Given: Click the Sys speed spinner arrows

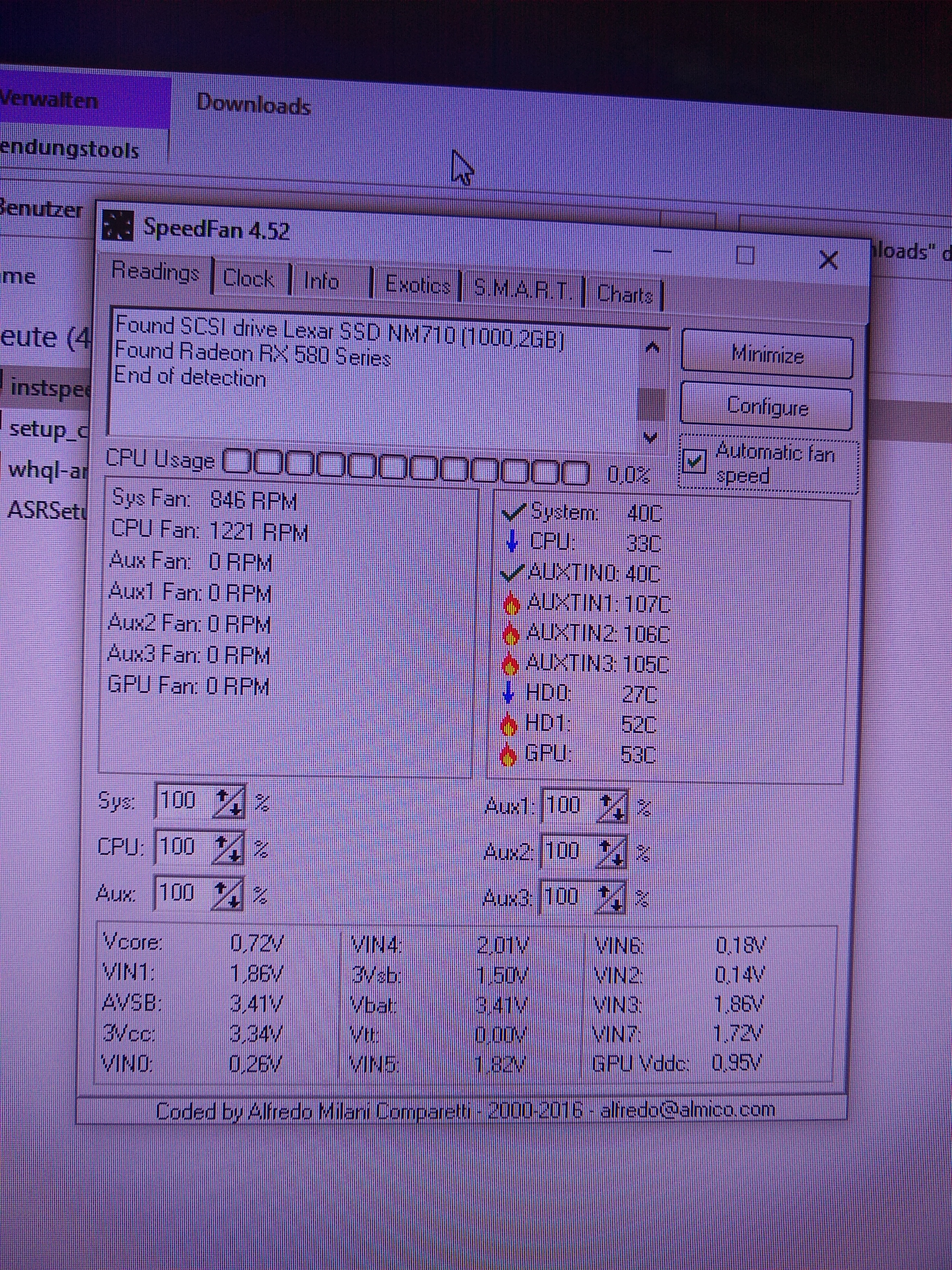Looking at the screenshot, I should (x=229, y=802).
